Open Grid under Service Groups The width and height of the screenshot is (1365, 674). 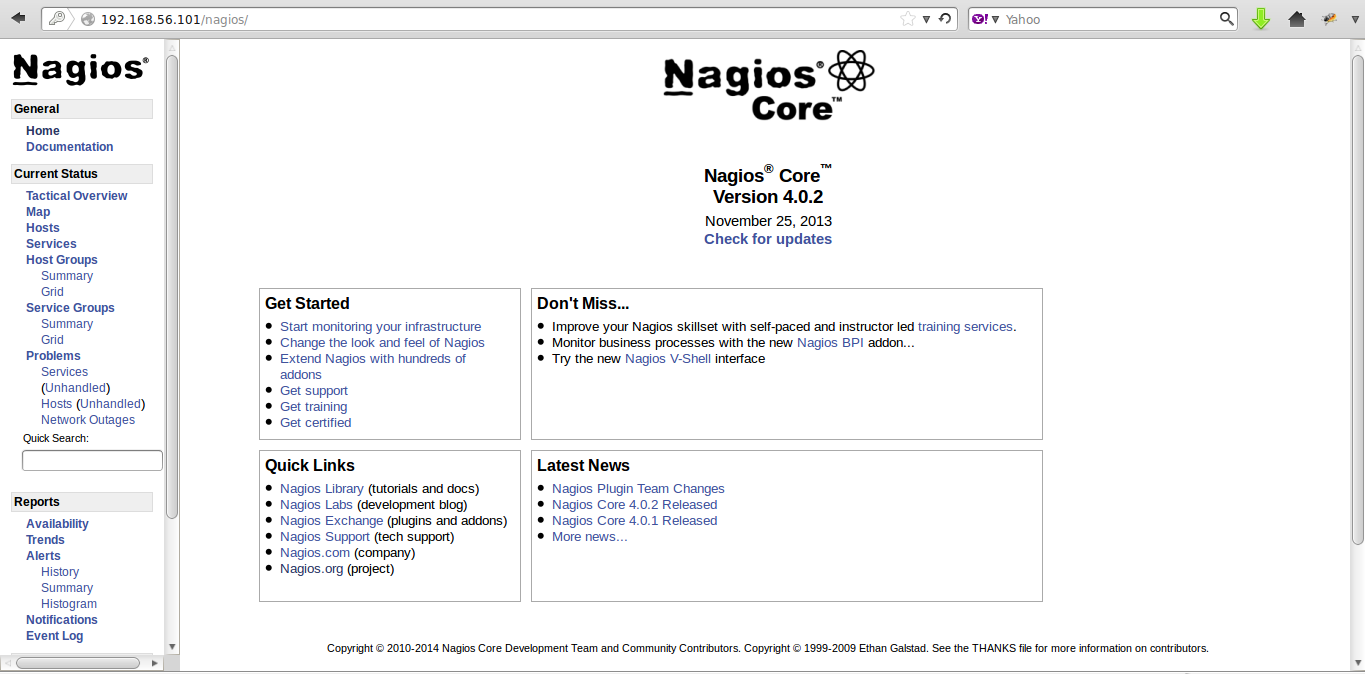(52, 340)
